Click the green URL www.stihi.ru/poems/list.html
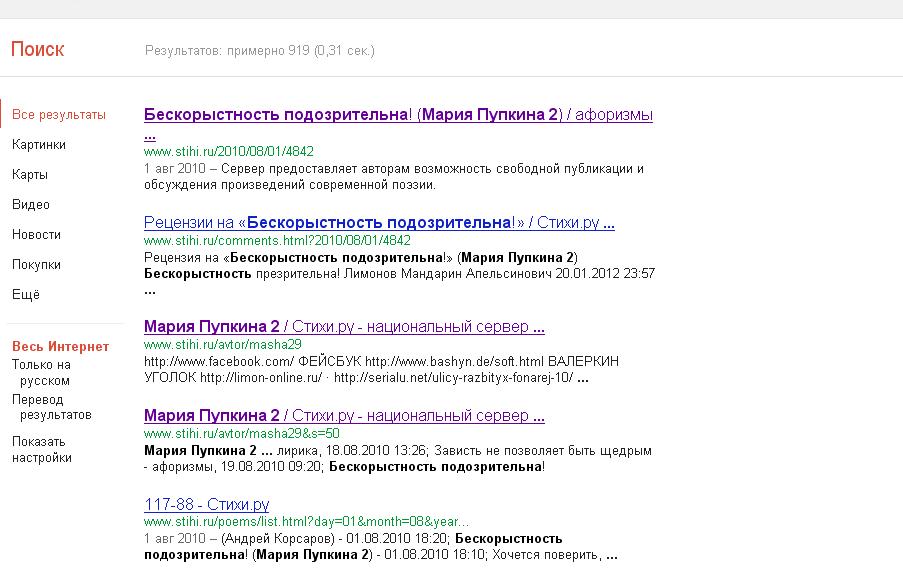Screen dimensions: 903x577 306,522
